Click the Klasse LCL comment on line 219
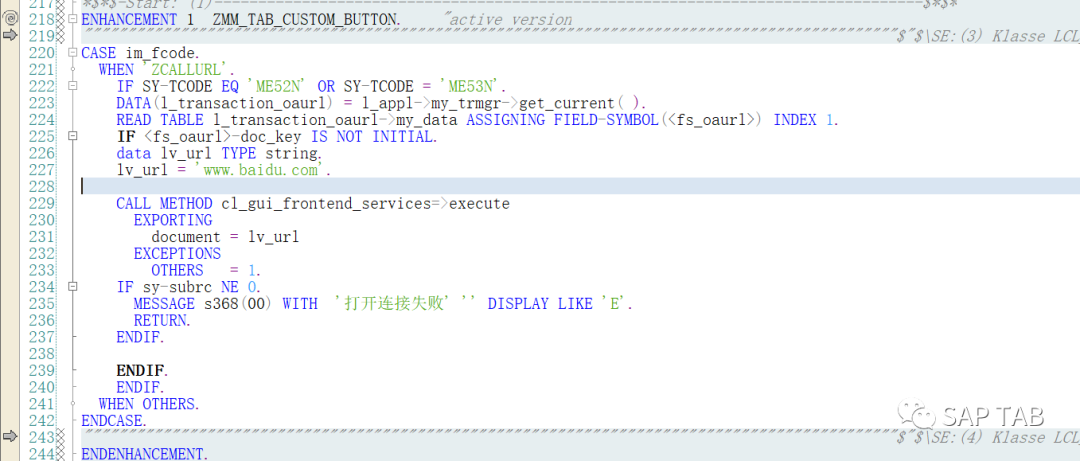 (988, 36)
